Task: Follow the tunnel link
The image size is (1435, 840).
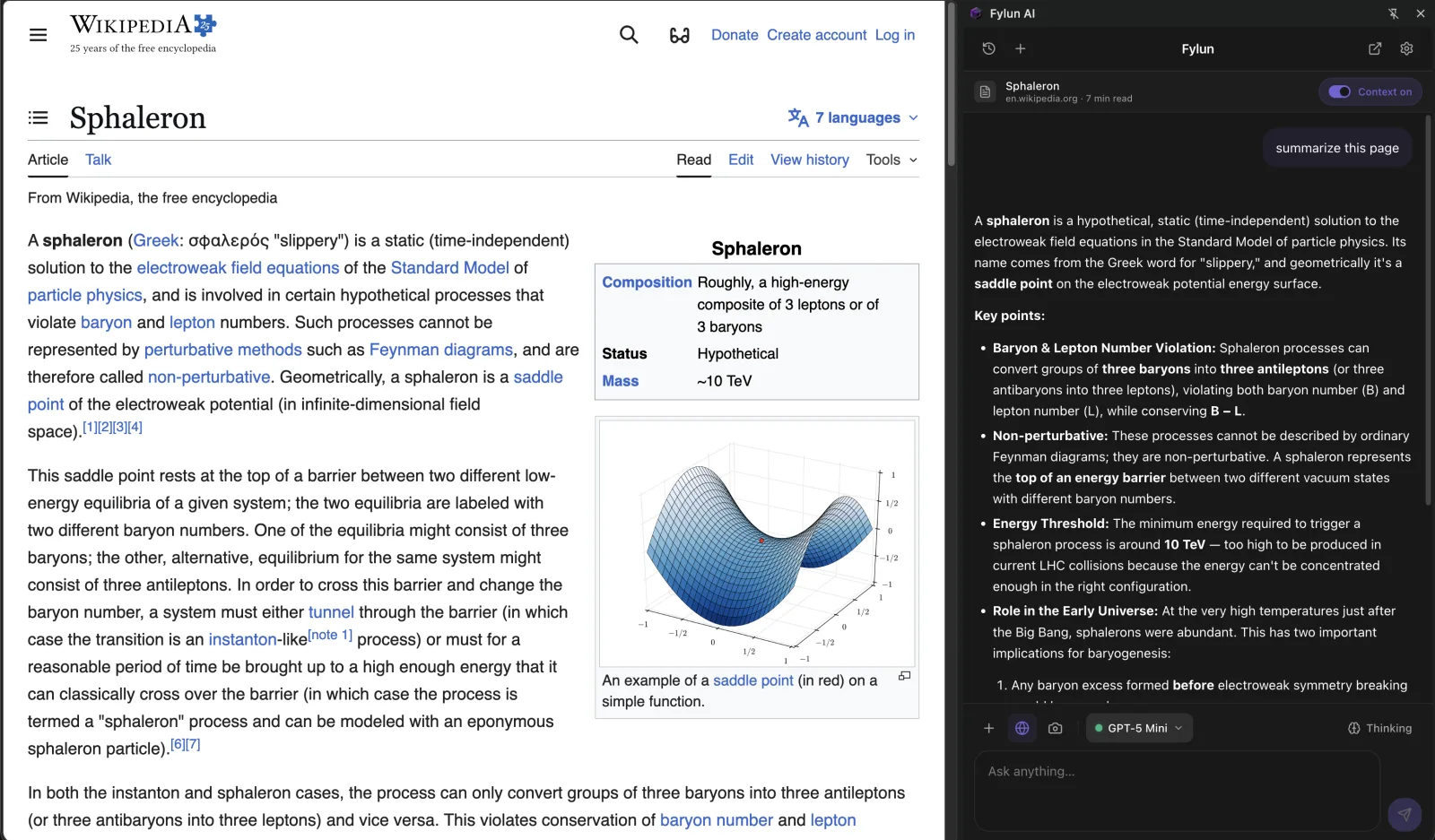Action: pyautogui.click(x=331, y=612)
